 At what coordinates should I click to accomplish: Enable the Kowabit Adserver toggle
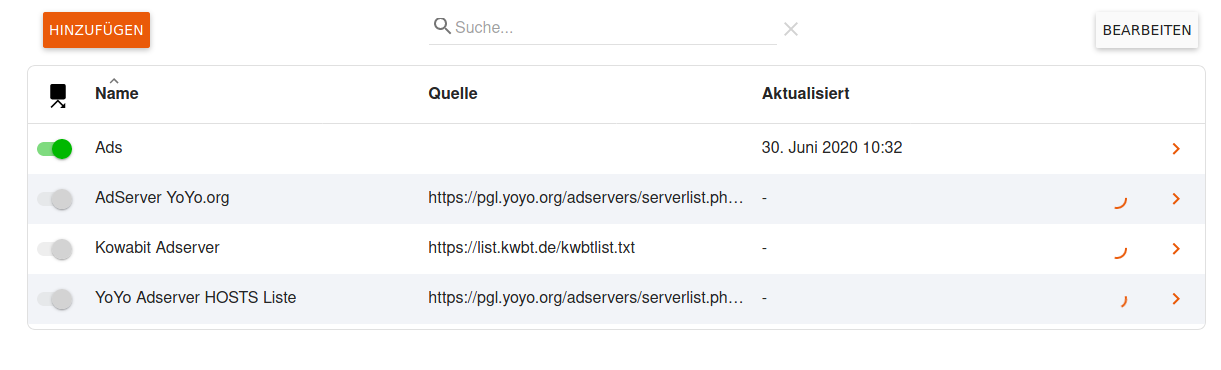click(x=55, y=249)
